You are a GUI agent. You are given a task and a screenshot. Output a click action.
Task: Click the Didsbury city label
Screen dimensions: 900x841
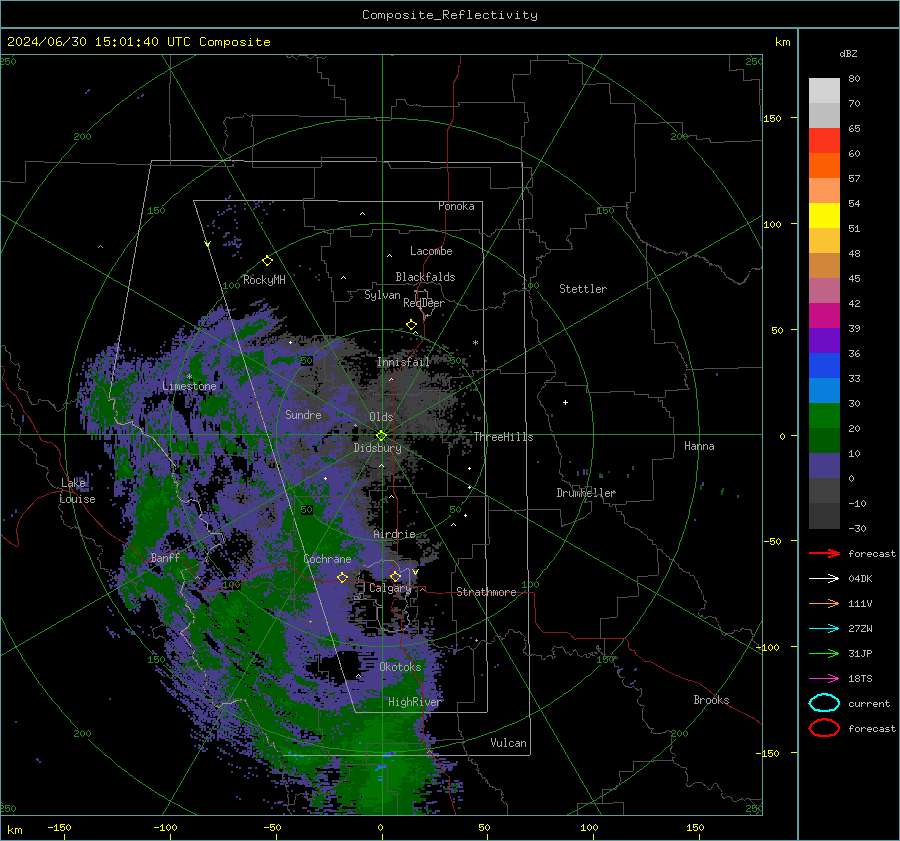pyautogui.click(x=377, y=448)
